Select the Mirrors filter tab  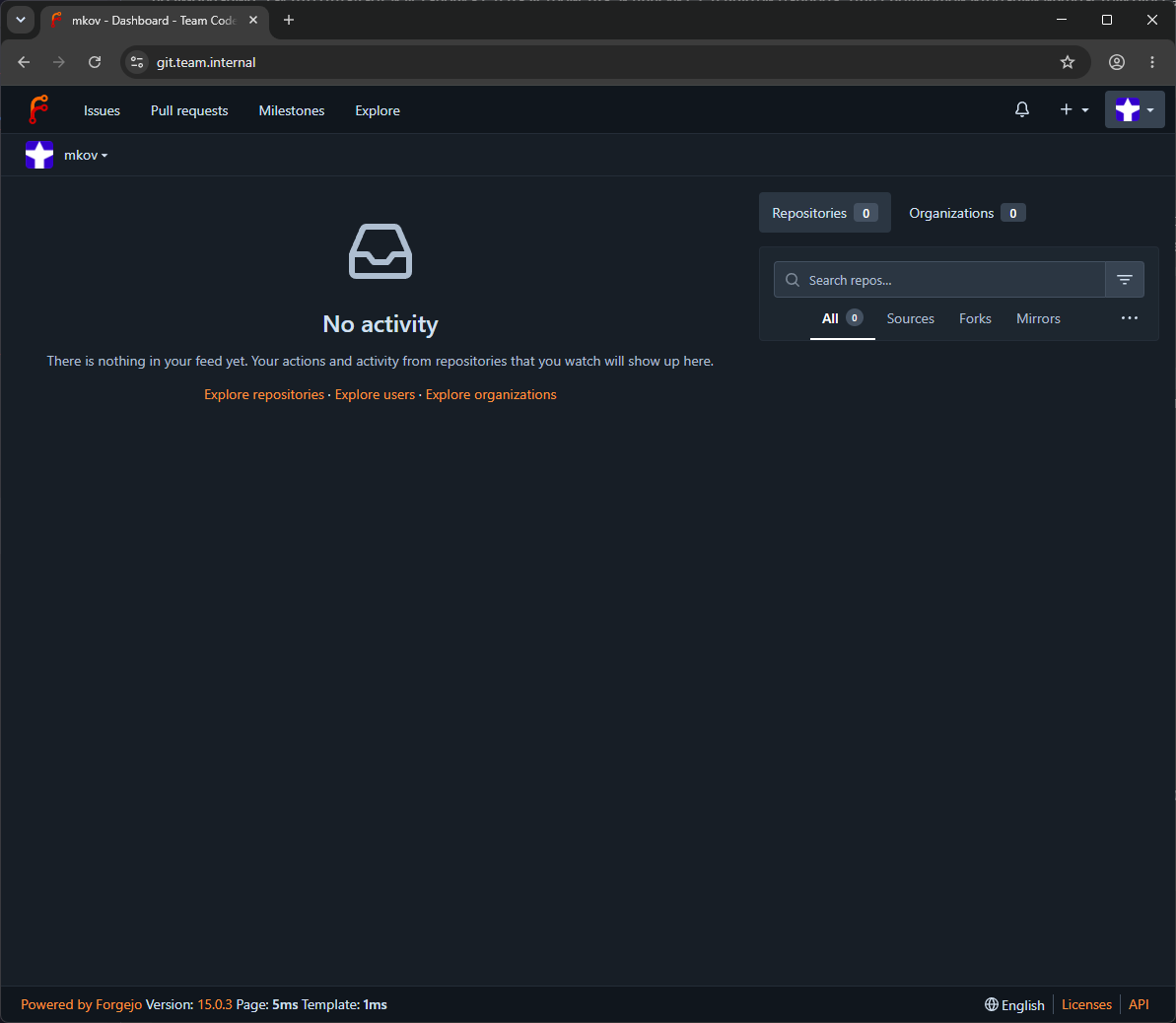tap(1038, 318)
